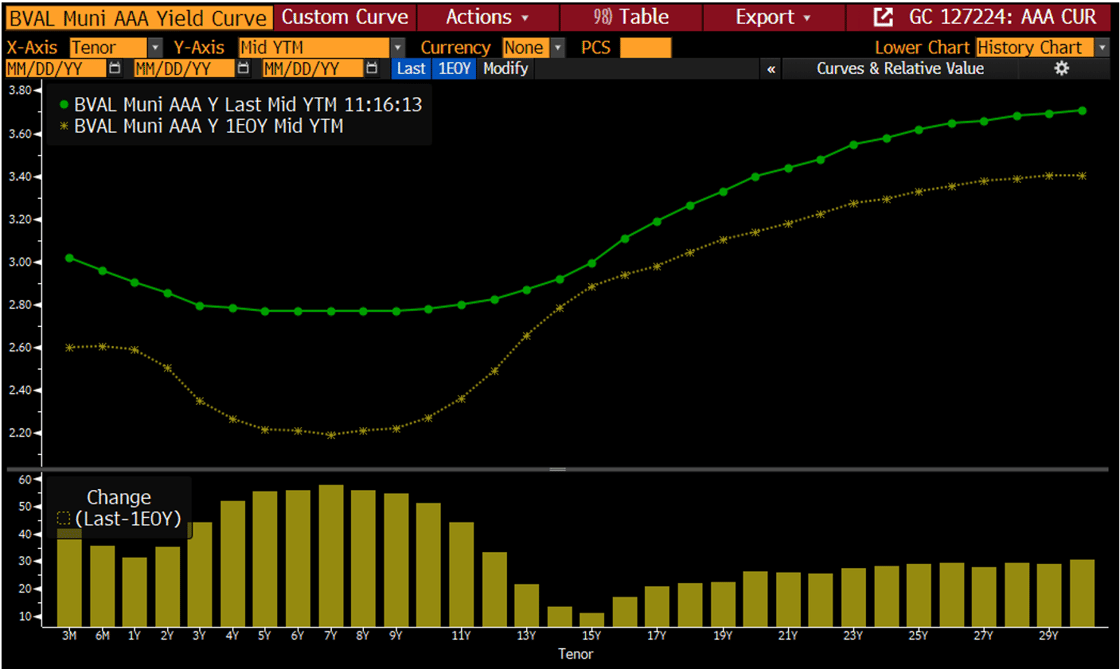This screenshot has height=669, width=1120.
Task: Click the Currency None field
Action: pyautogui.click(x=526, y=48)
